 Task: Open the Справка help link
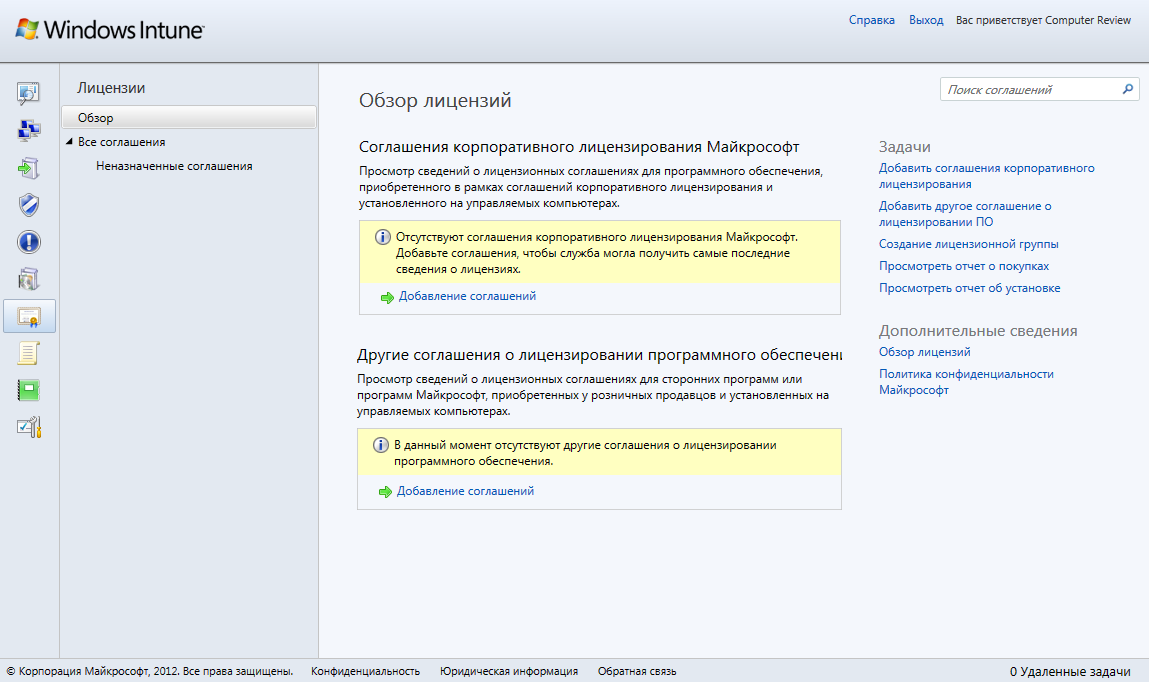click(871, 20)
